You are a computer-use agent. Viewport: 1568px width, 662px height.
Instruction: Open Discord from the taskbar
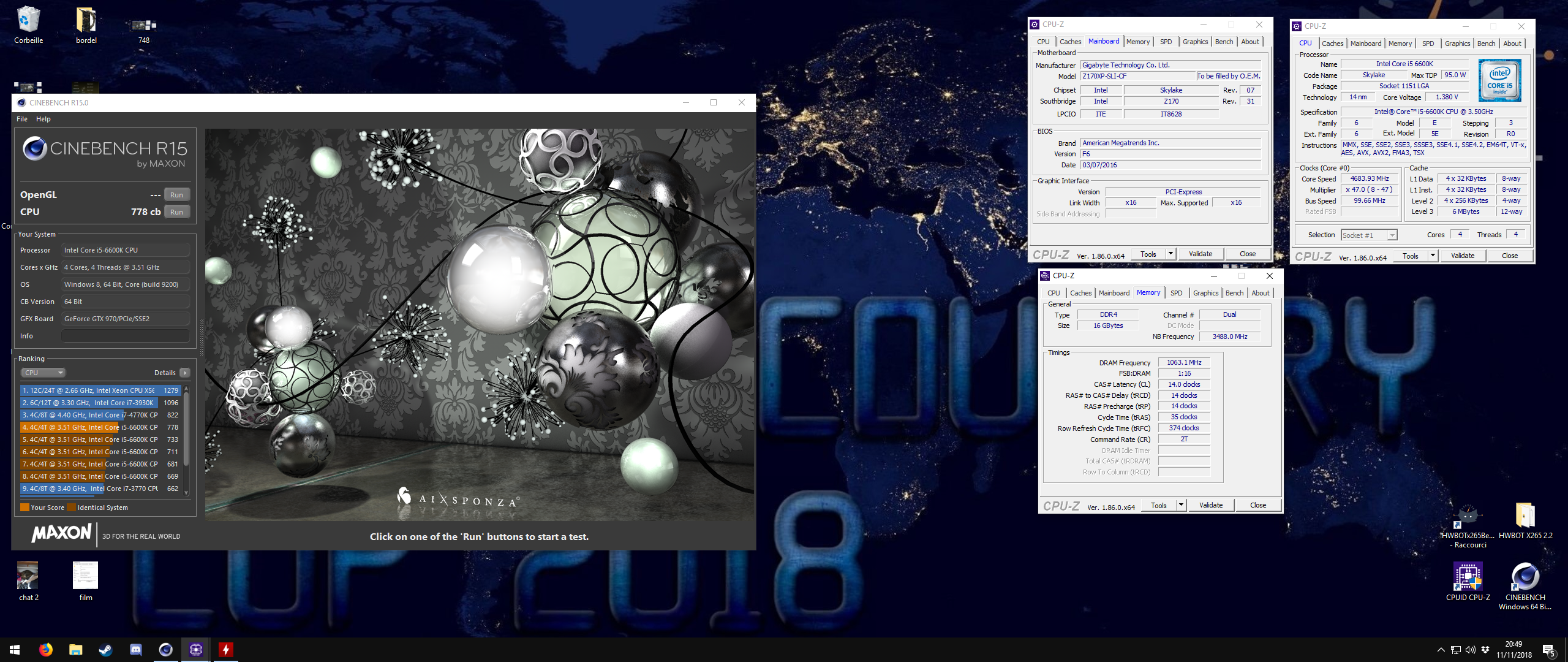135,650
